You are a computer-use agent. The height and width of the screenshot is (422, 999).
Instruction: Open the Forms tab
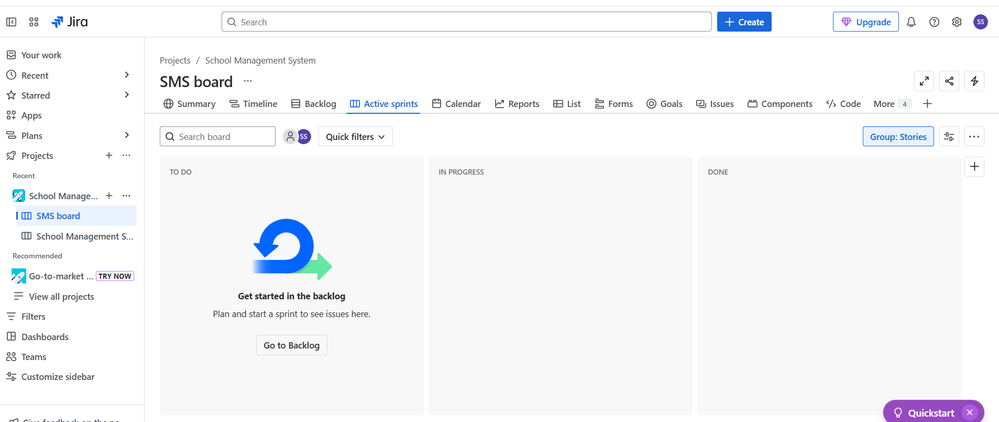[614, 104]
